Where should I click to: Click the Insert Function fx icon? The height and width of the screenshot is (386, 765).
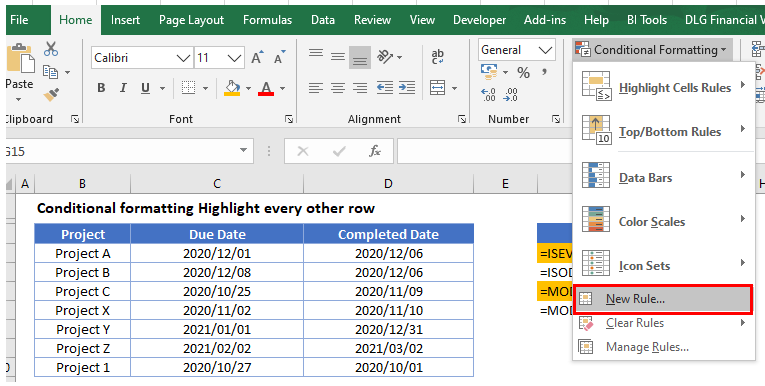[375, 151]
